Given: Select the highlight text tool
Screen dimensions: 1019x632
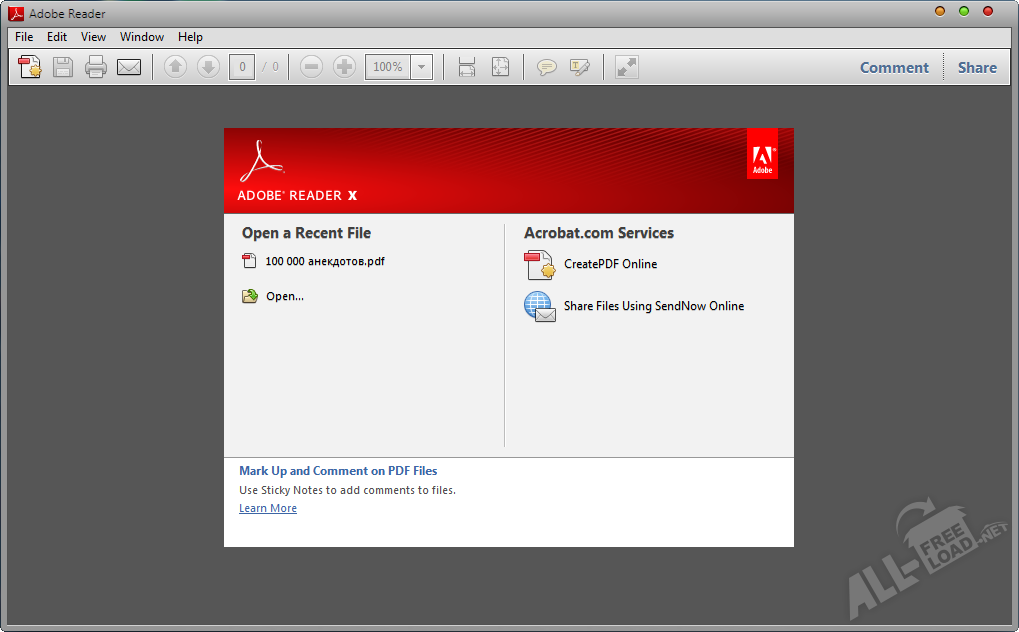Looking at the screenshot, I should pyautogui.click(x=579, y=67).
